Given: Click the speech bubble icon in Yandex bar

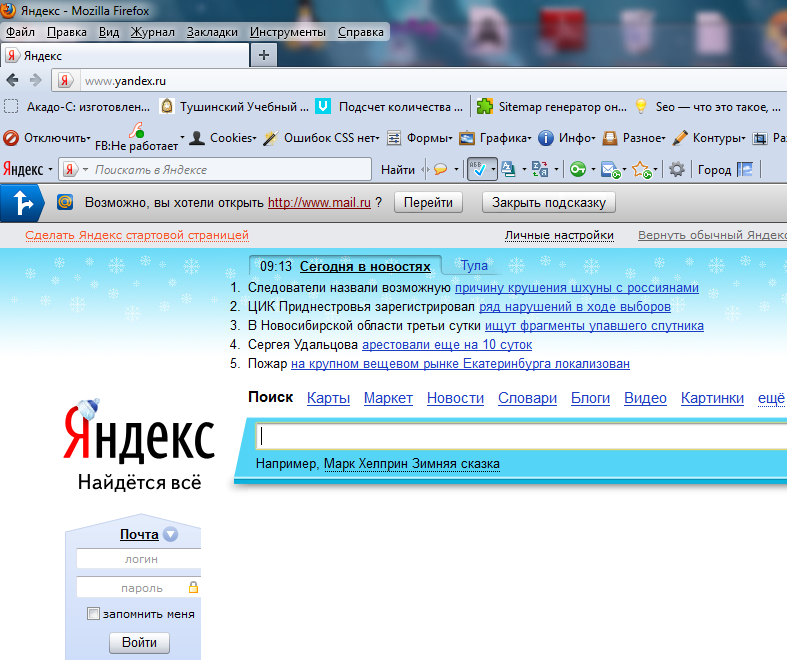Looking at the screenshot, I should tap(440, 170).
